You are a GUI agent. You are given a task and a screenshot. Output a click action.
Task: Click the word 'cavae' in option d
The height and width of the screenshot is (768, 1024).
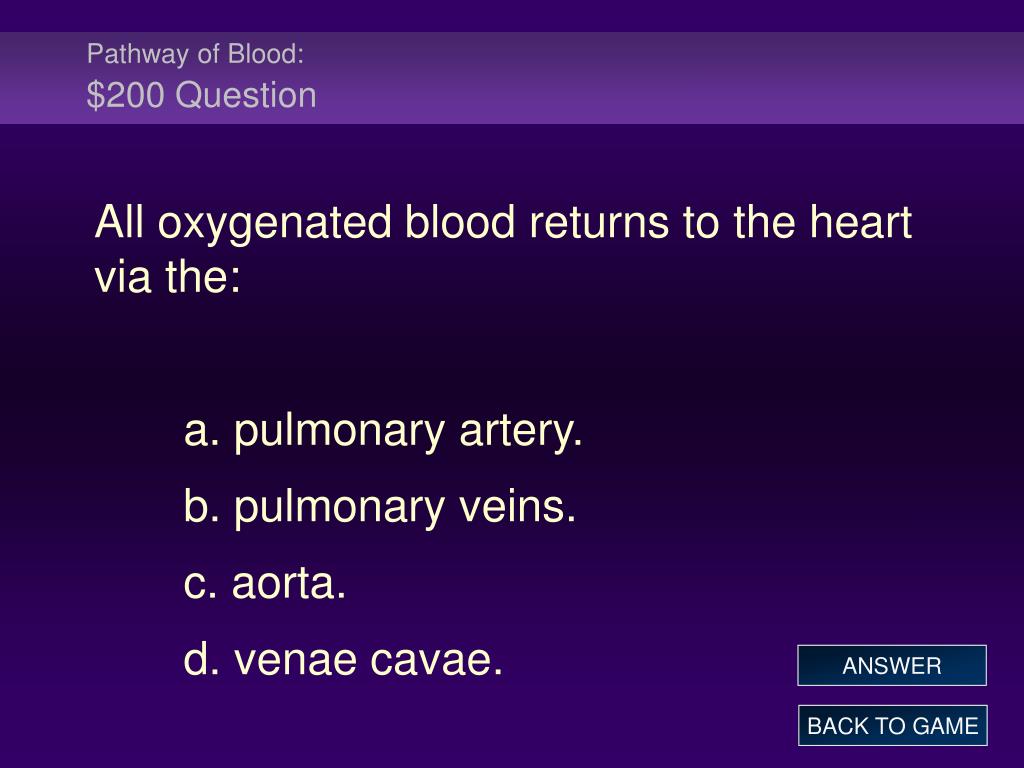pyautogui.click(x=436, y=660)
